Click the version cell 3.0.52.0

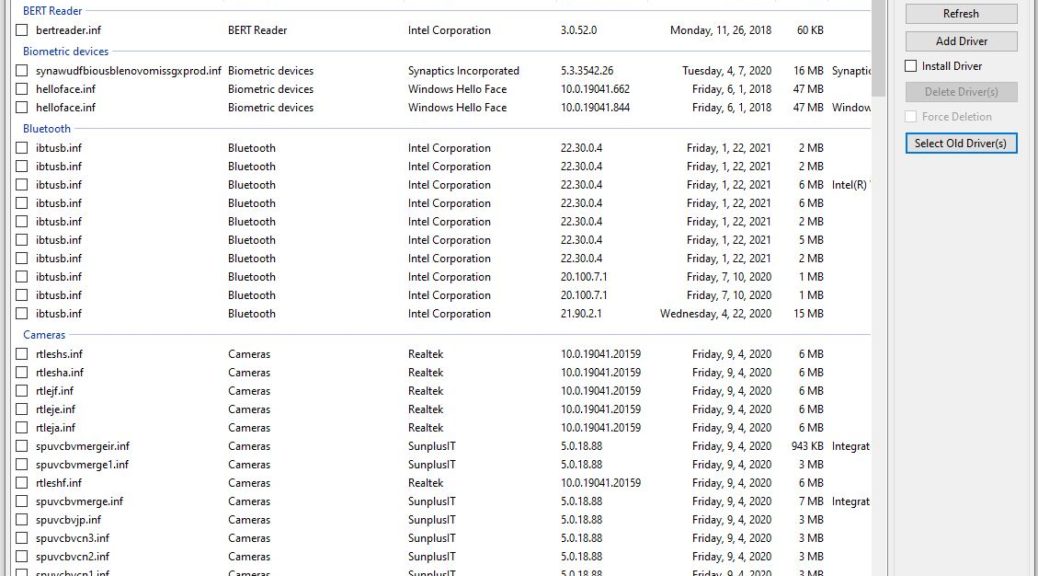(x=579, y=30)
